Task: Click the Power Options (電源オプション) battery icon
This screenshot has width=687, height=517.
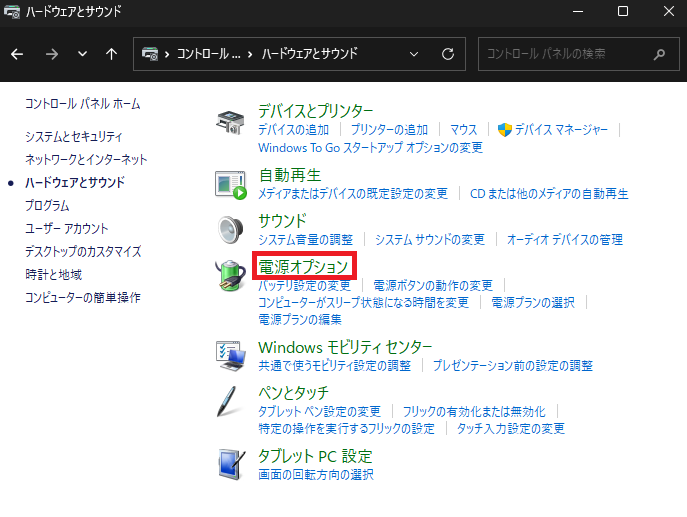Action: [x=232, y=278]
